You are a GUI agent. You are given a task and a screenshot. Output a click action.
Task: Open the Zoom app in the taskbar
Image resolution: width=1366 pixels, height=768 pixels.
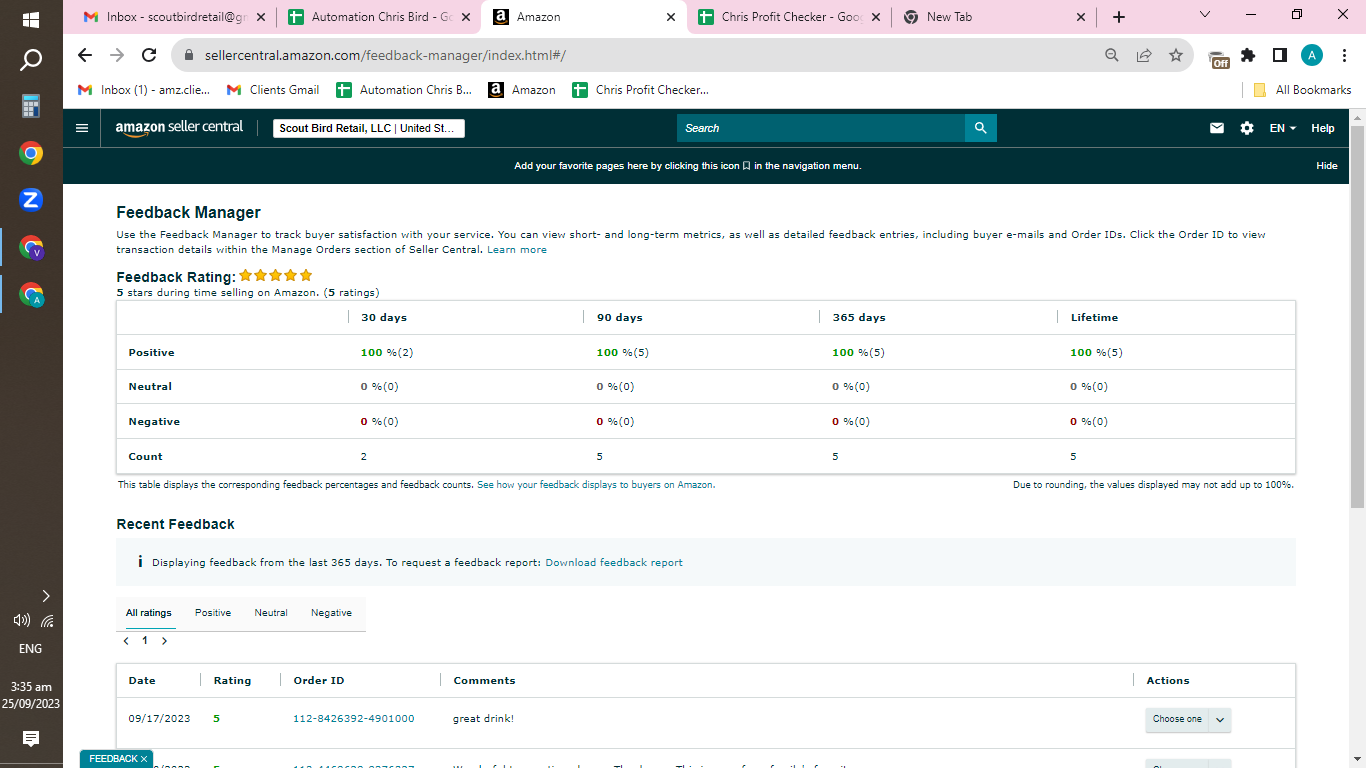31,200
